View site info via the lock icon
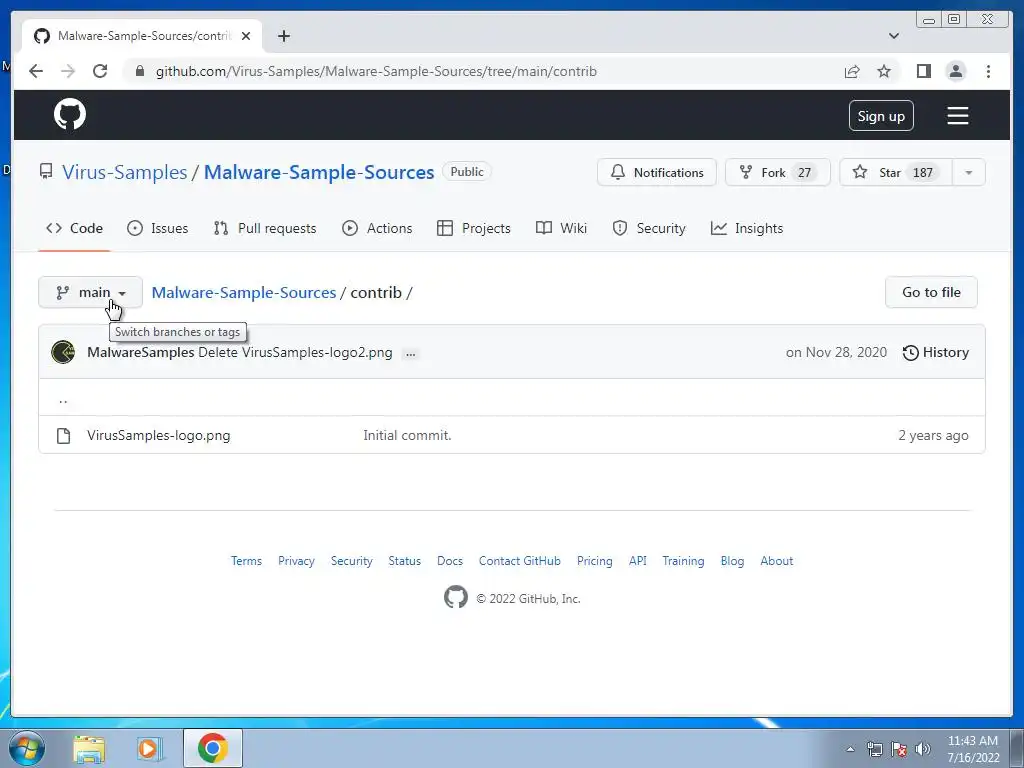Image resolution: width=1024 pixels, height=768 pixels. click(x=139, y=71)
